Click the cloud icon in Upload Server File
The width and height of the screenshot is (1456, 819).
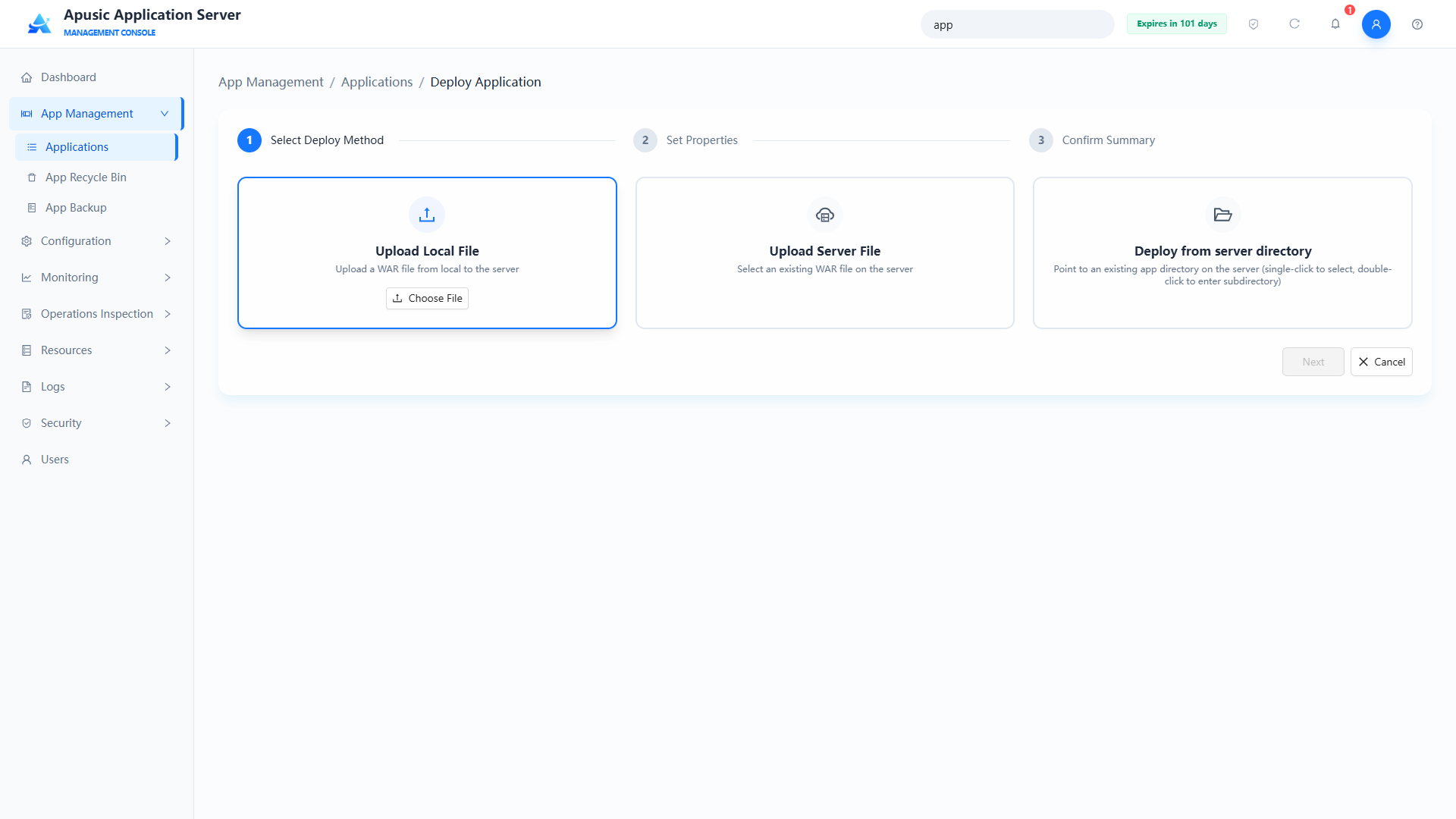coord(825,215)
